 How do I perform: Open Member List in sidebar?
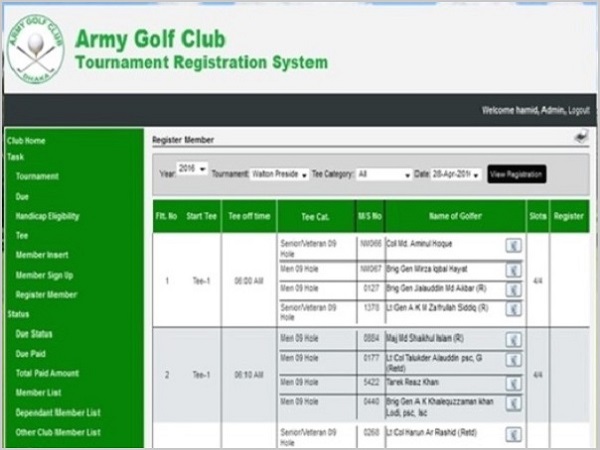click(38, 393)
